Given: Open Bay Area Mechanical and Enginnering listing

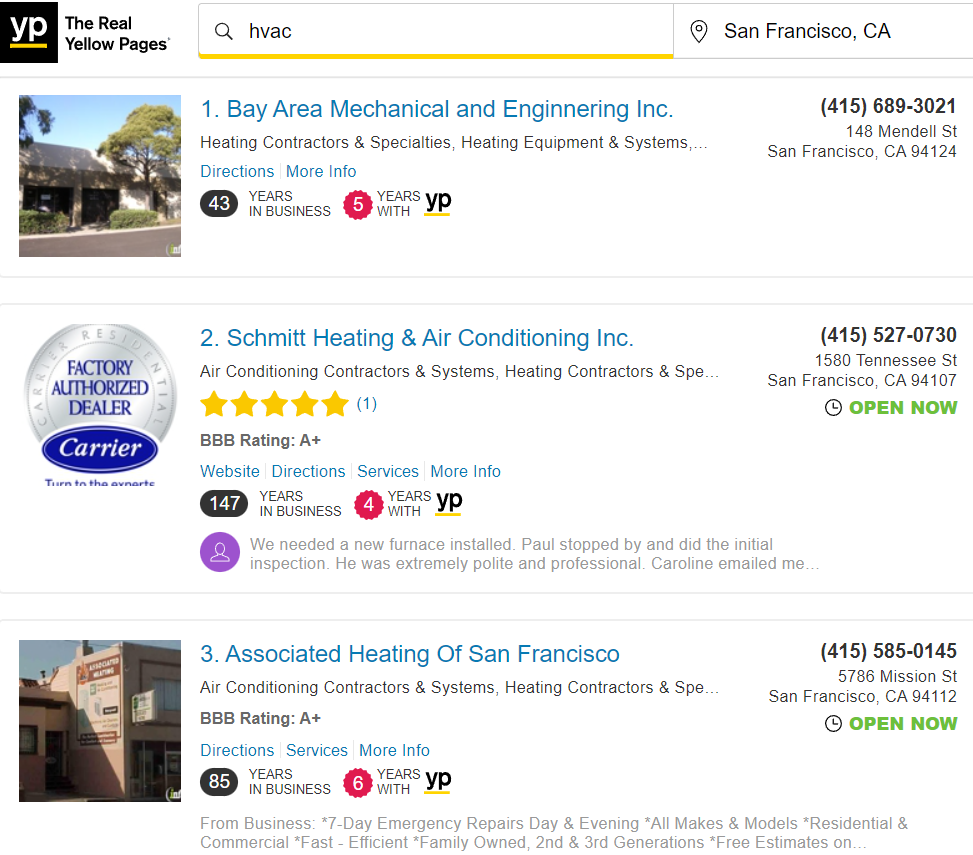Looking at the screenshot, I should click(x=437, y=109).
